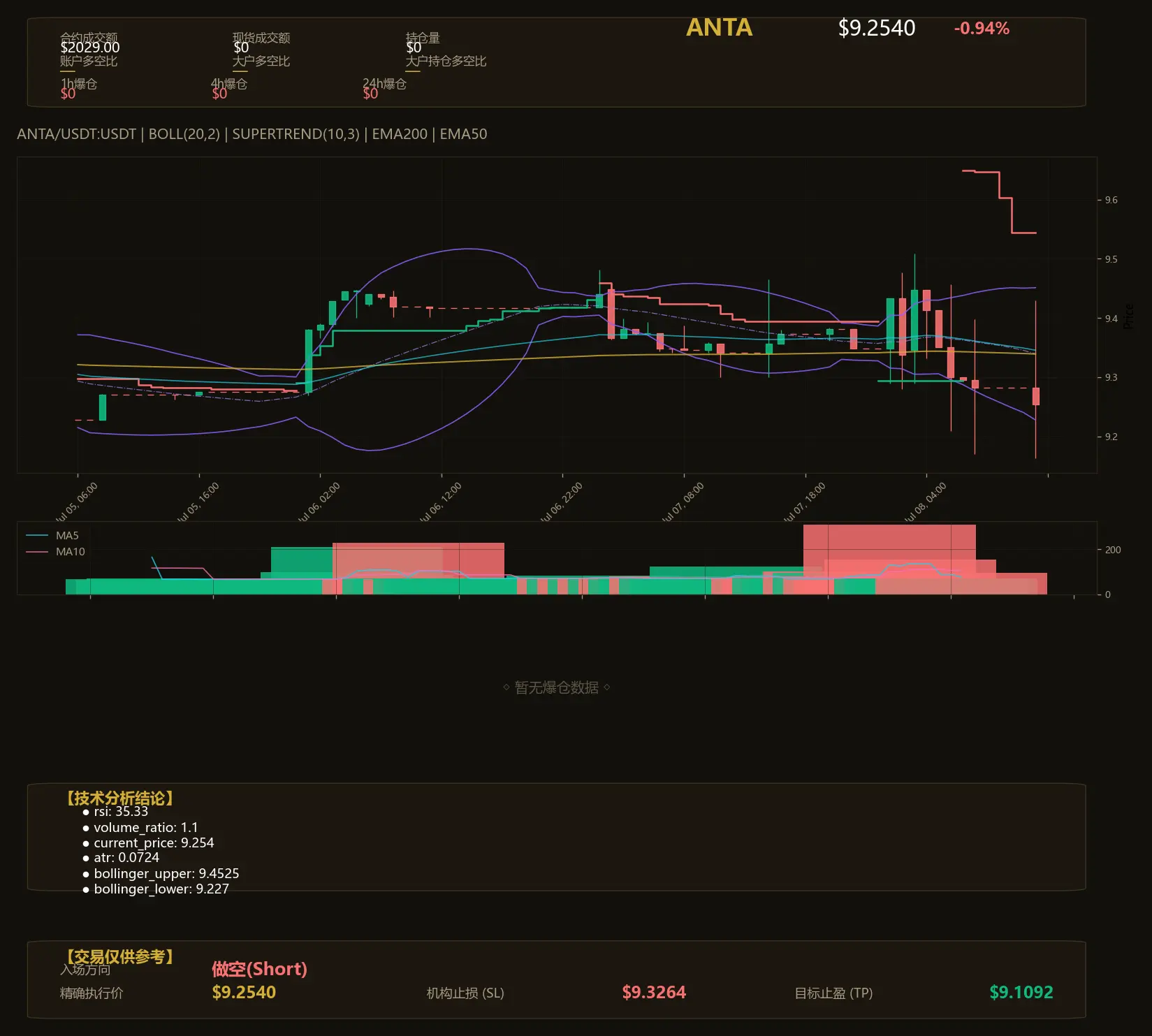Click the 9.2 price axis label
Screen dimensions: 1152x1036
pos(1111,437)
